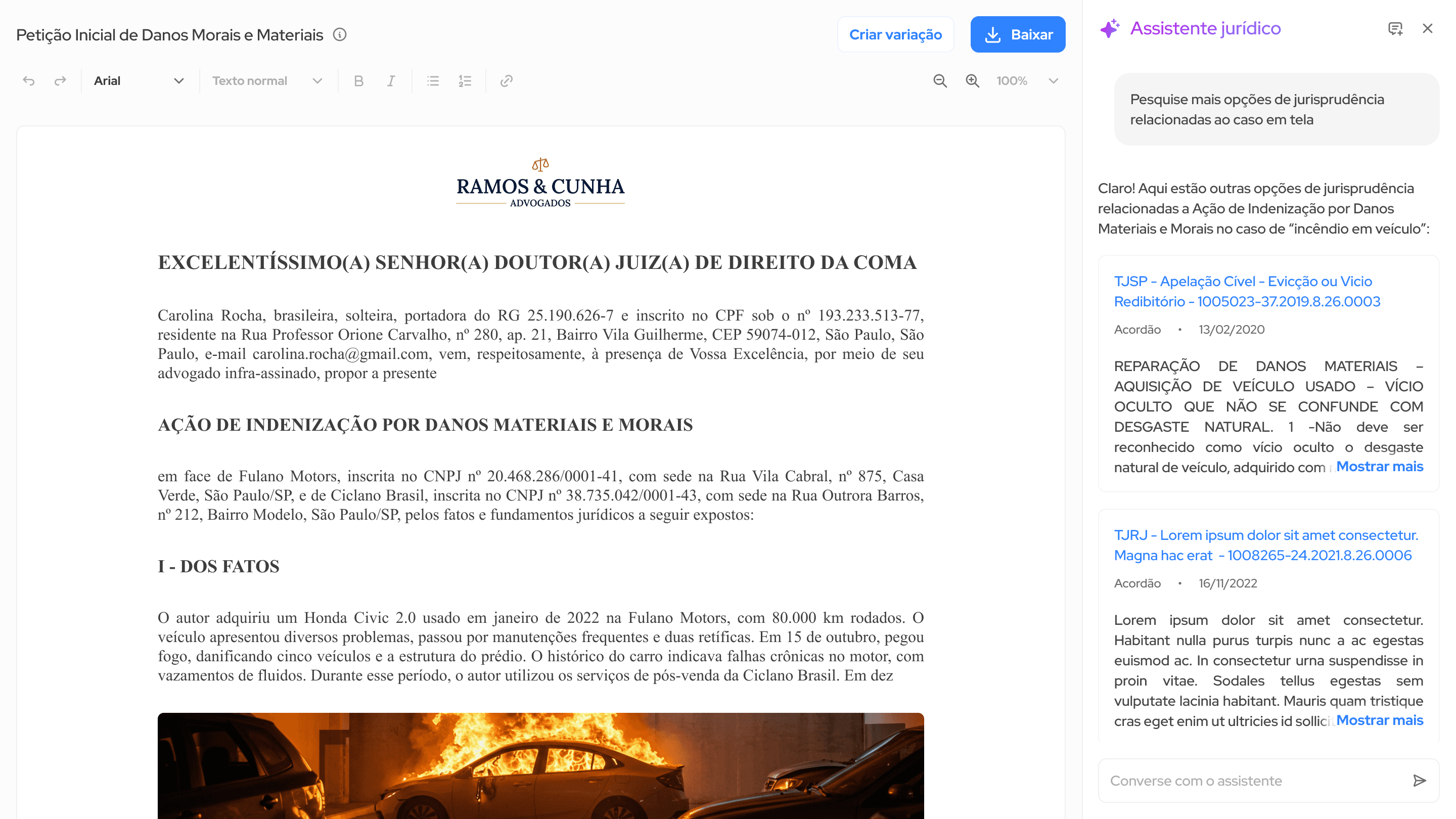Image resolution: width=1456 pixels, height=819 pixels.
Task: Click the Carolina Rocha paragraph in the document
Action: click(540, 344)
